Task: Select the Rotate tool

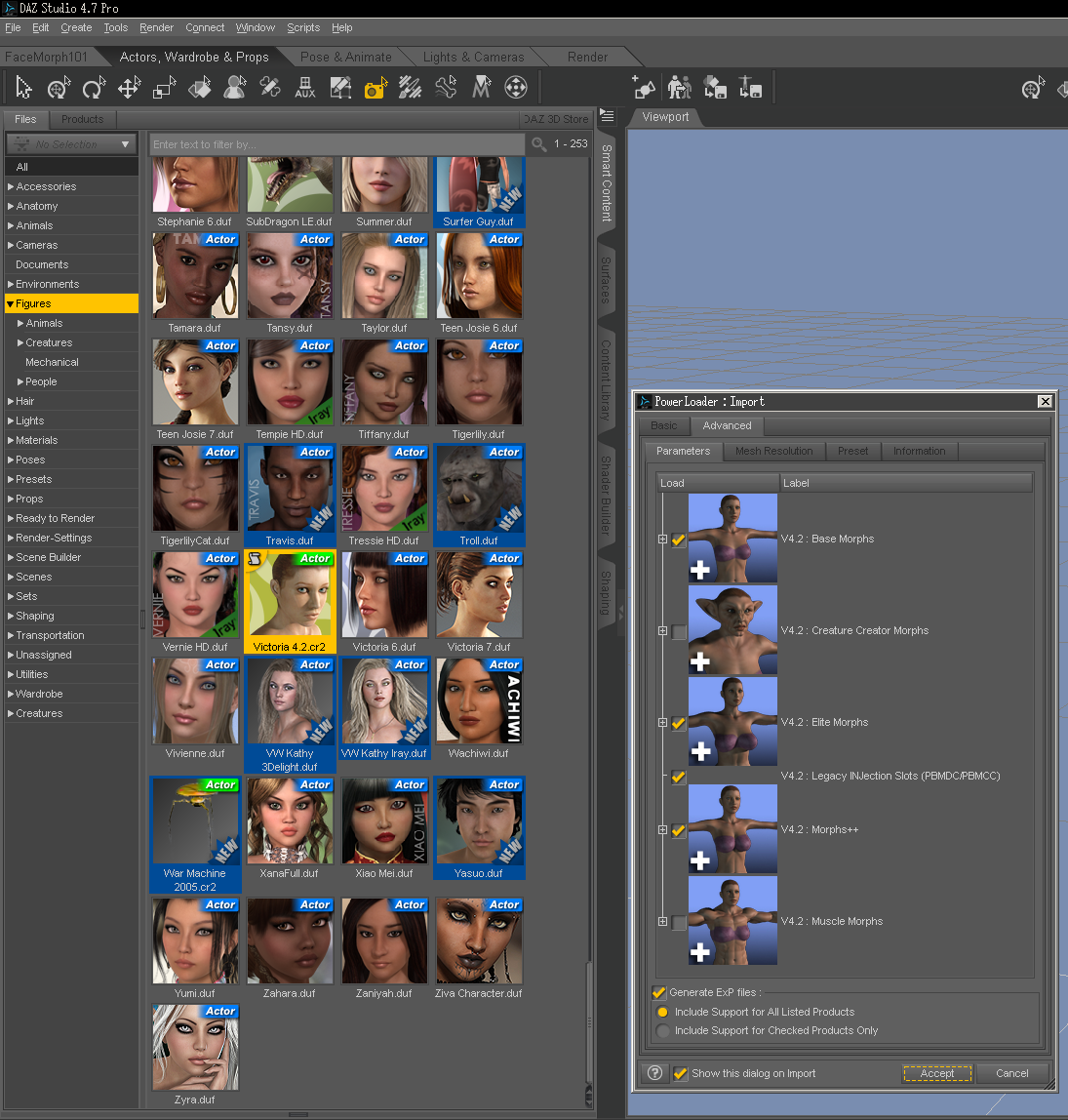Action: pos(94,88)
